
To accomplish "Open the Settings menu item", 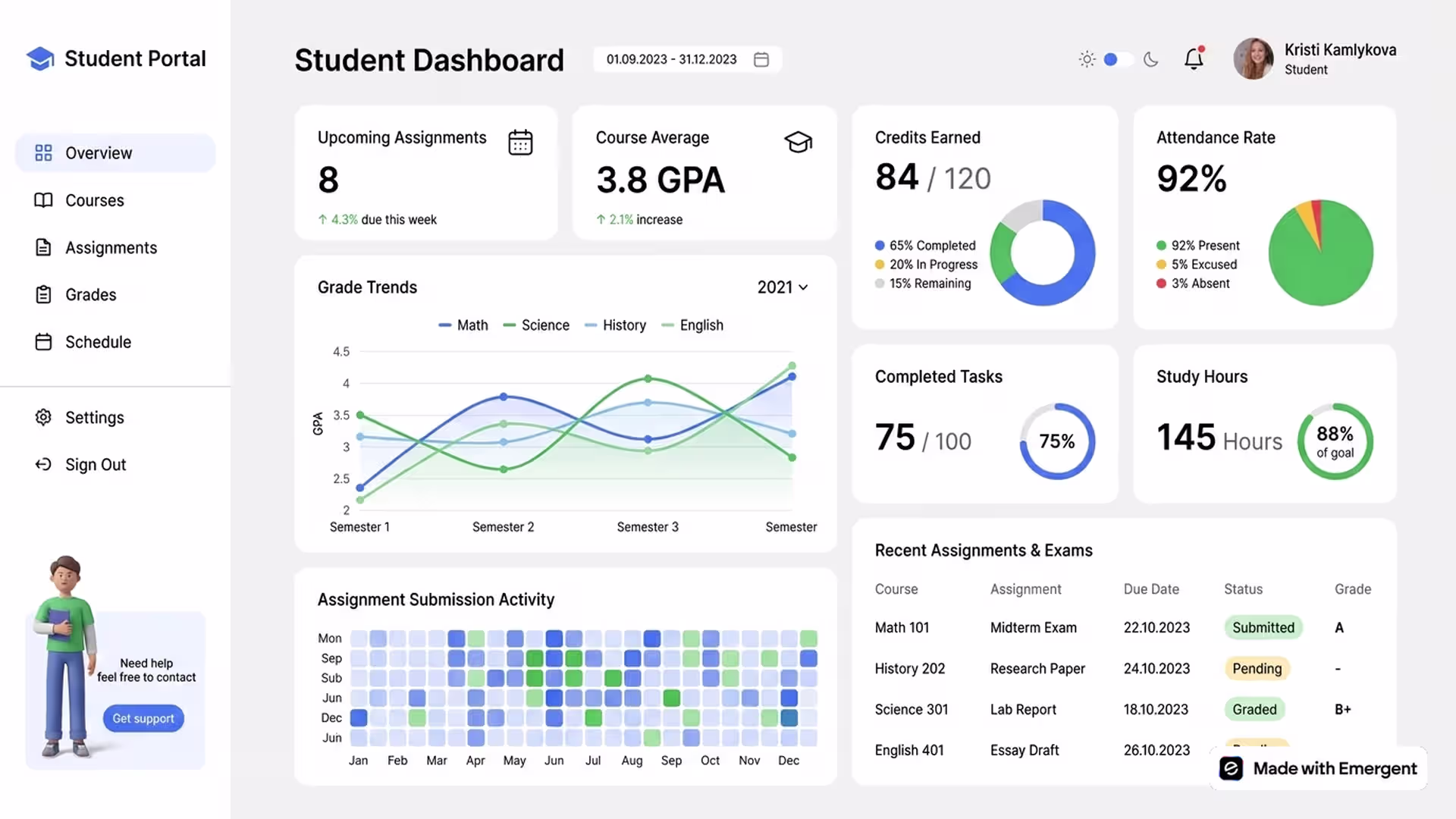I will (x=115, y=417).
